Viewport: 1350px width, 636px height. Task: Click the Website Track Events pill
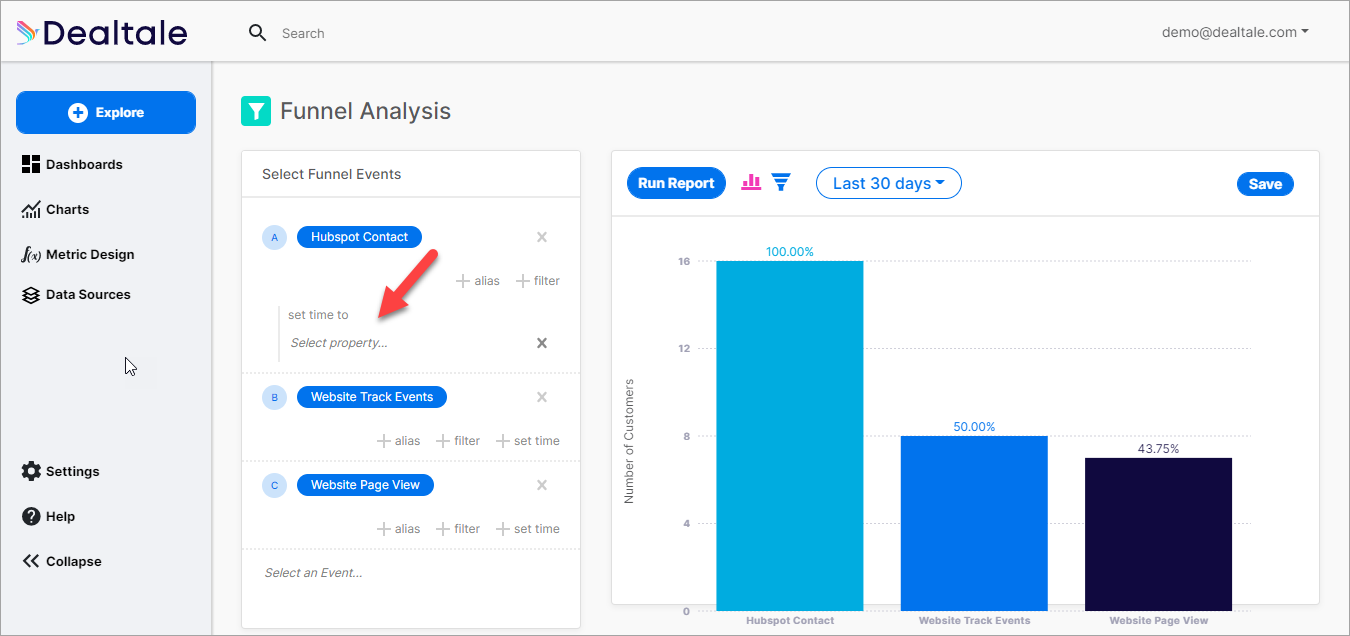click(372, 397)
